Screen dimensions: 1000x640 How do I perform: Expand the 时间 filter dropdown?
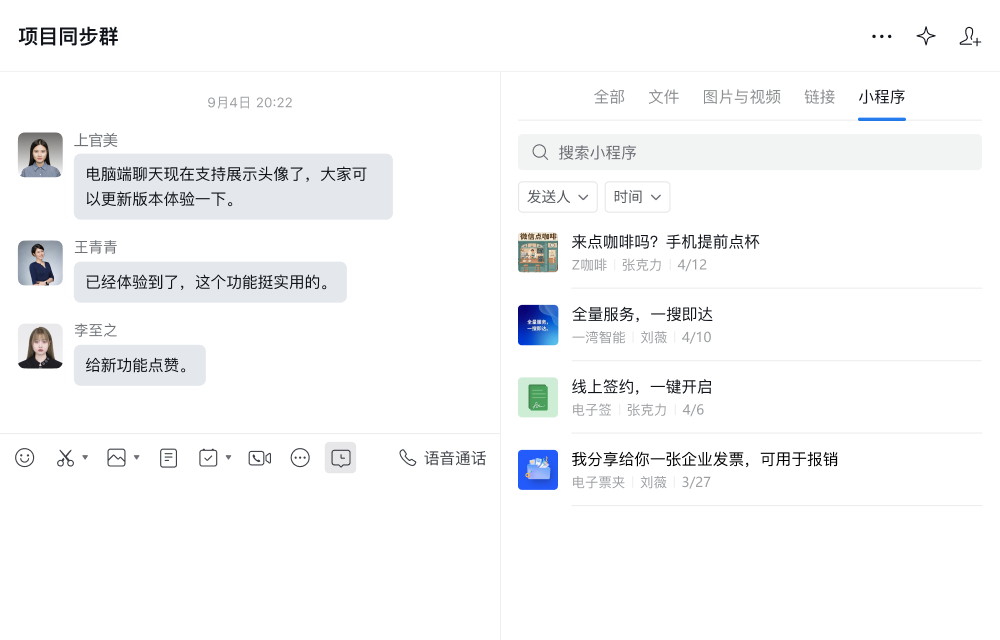coord(637,197)
